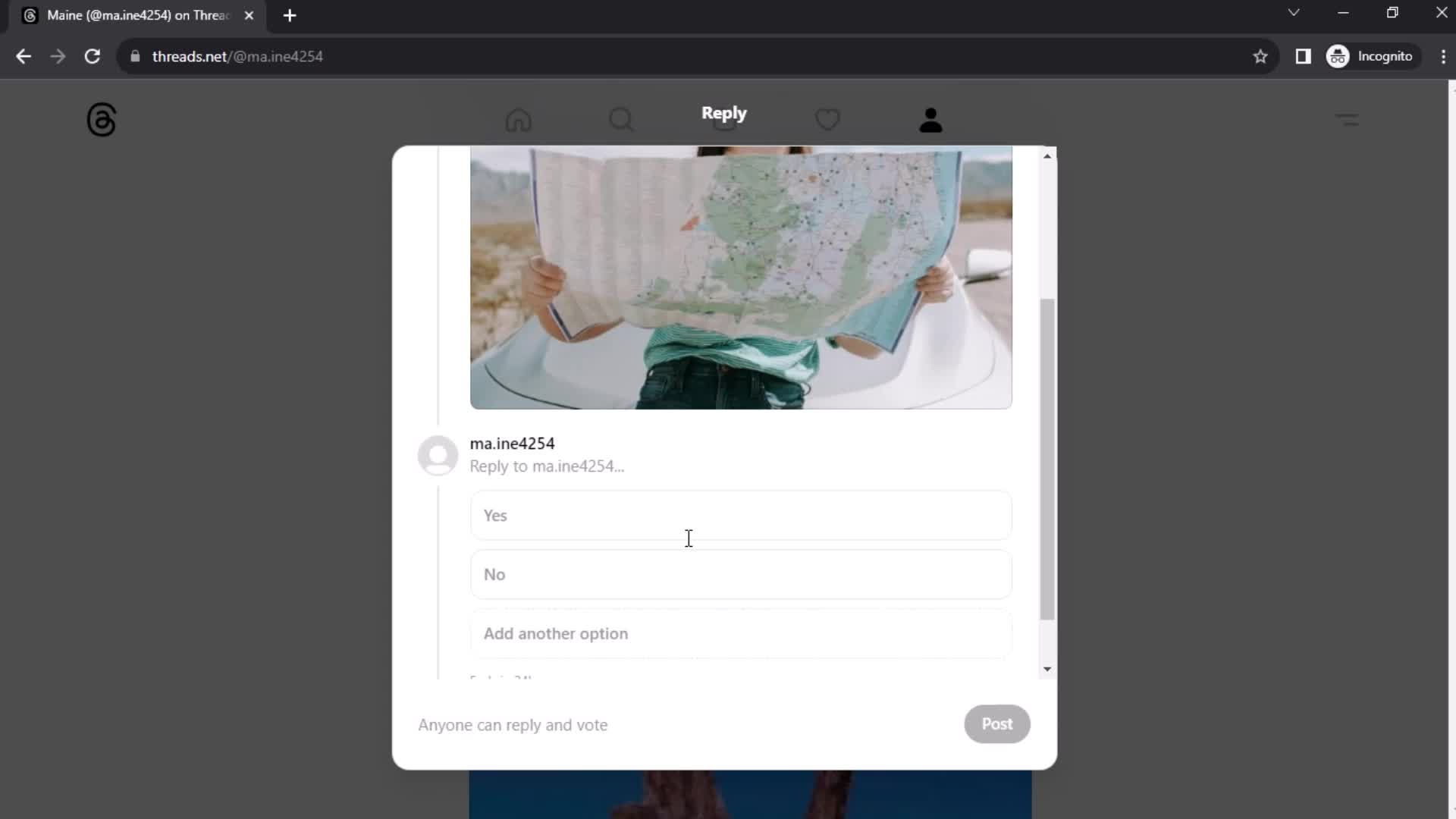
Task: Open the home feed
Action: click(x=517, y=119)
